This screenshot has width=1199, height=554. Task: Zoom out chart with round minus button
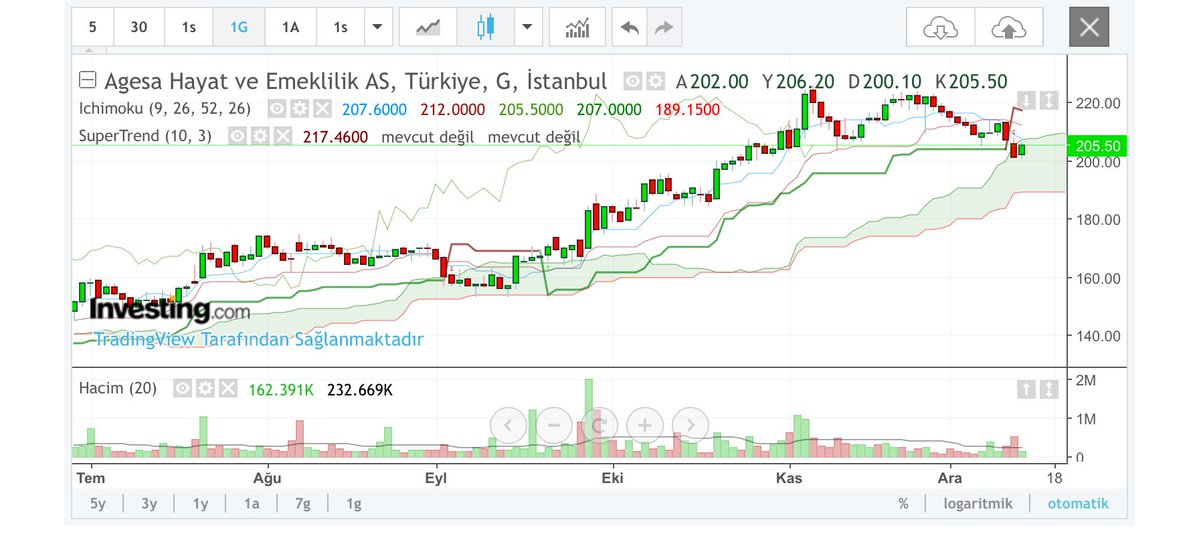[x=554, y=425]
